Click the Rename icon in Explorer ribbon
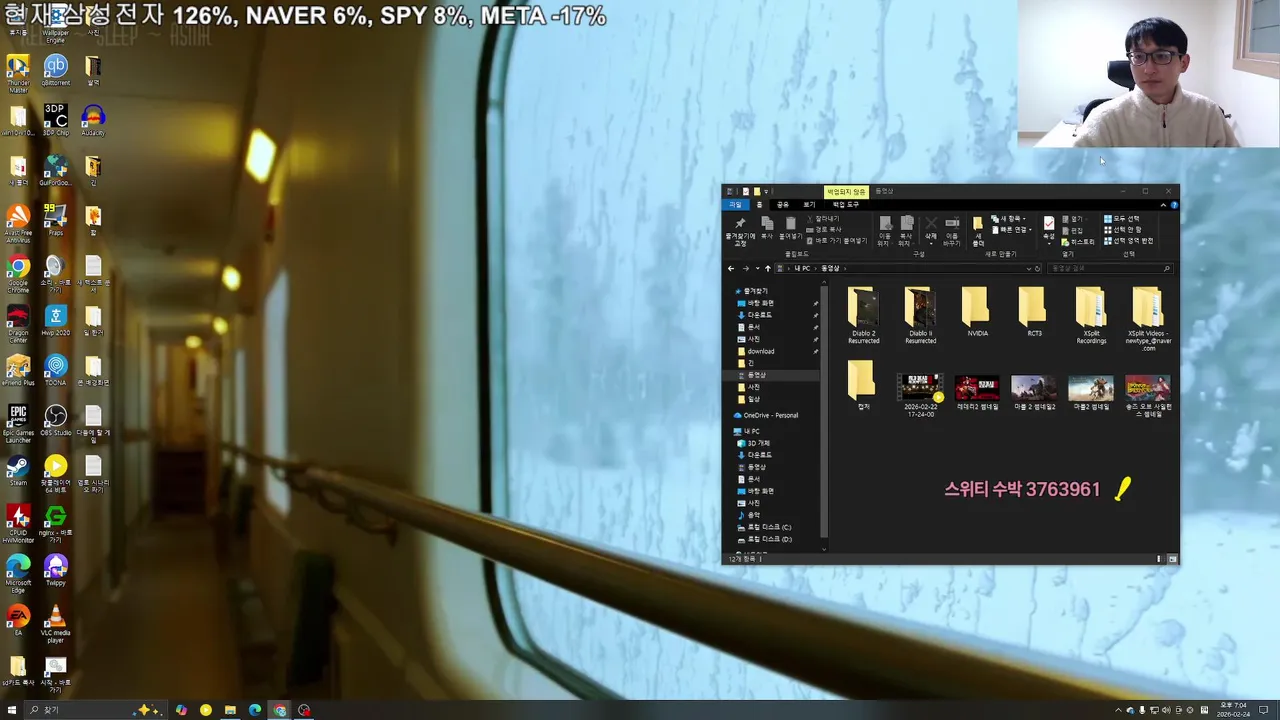The width and height of the screenshot is (1280, 720). pos(952,231)
